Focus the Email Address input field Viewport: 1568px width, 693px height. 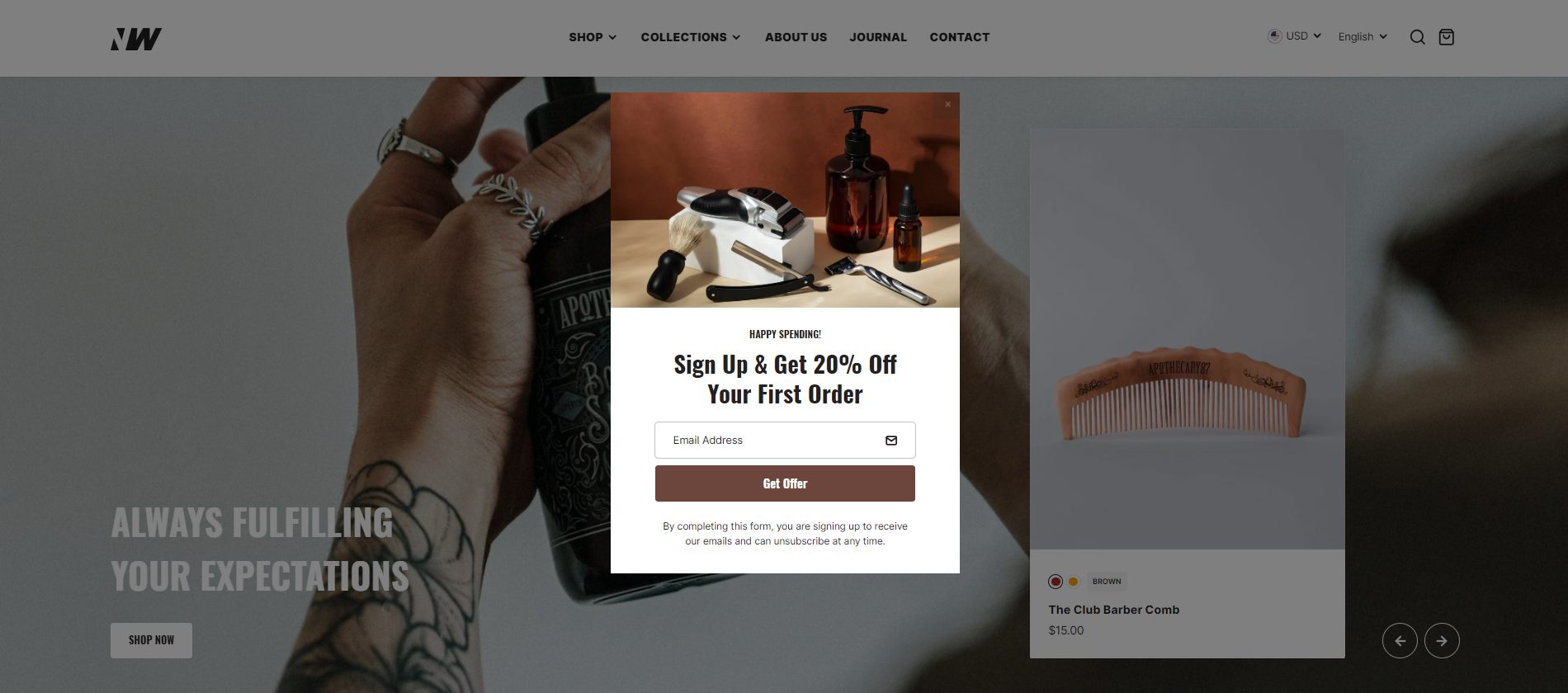(785, 441)
